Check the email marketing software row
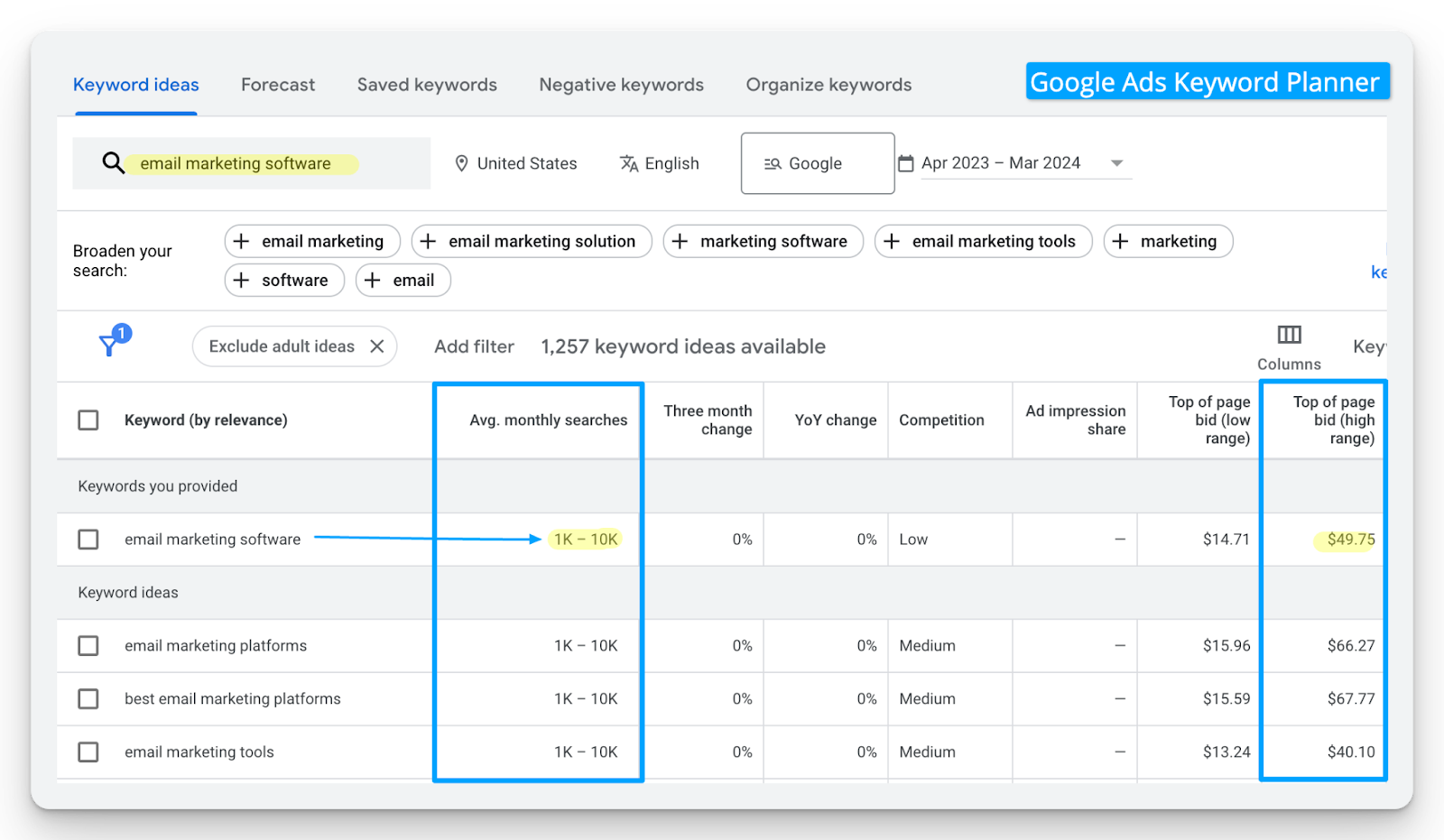This screenshot has width=1444, height=840. [88, 539]
